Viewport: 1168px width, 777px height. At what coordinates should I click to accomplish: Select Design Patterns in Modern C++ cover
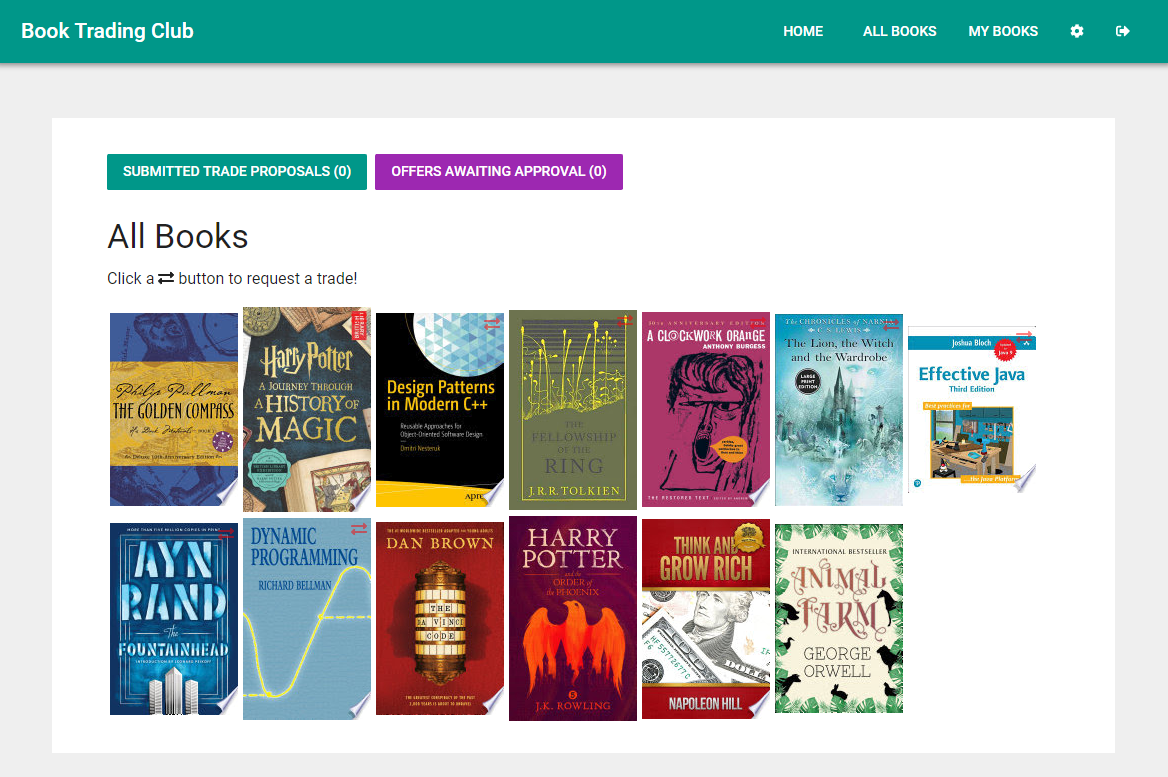pos(439,410)
